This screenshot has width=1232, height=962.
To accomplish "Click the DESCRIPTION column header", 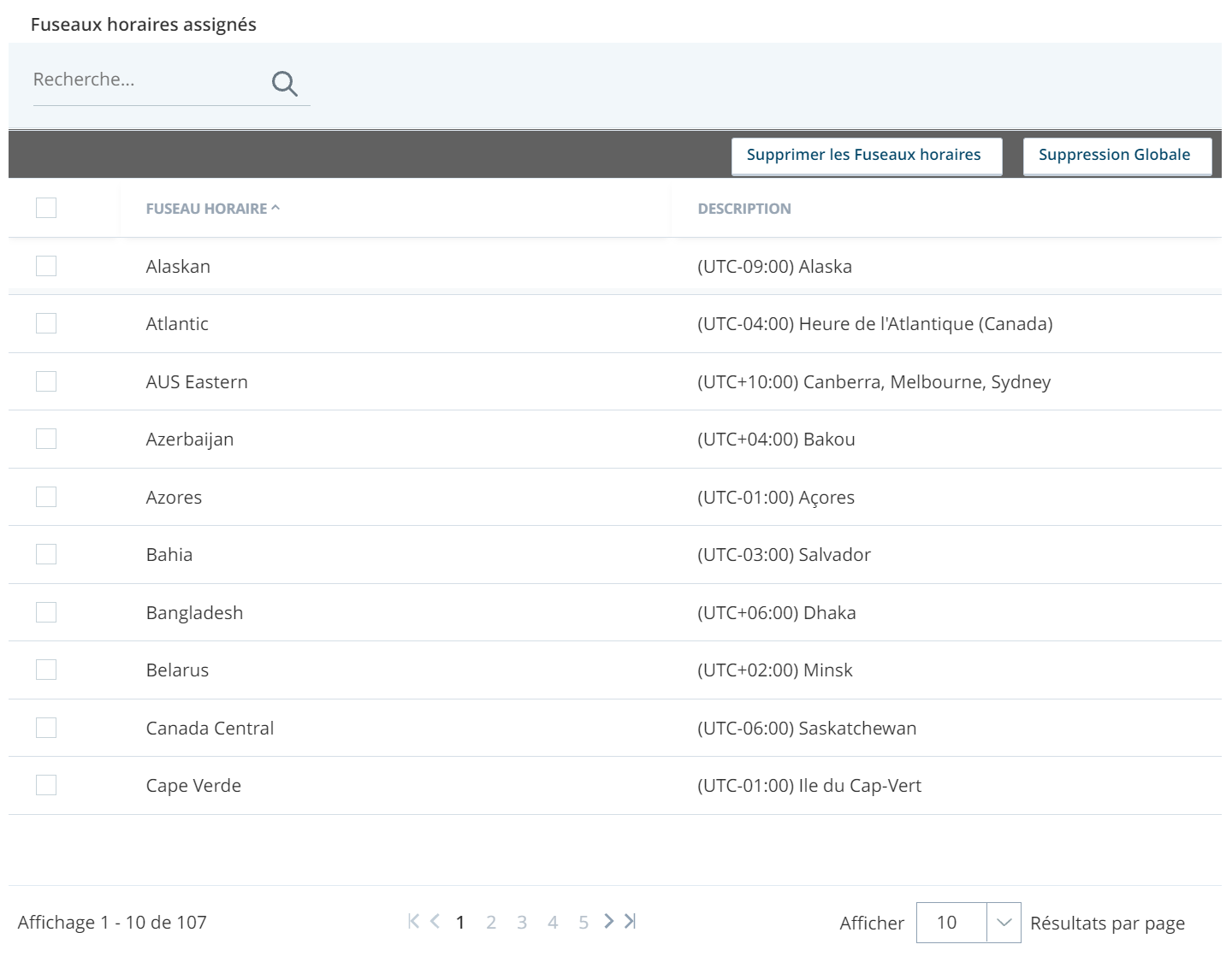I will click(744, 209).
